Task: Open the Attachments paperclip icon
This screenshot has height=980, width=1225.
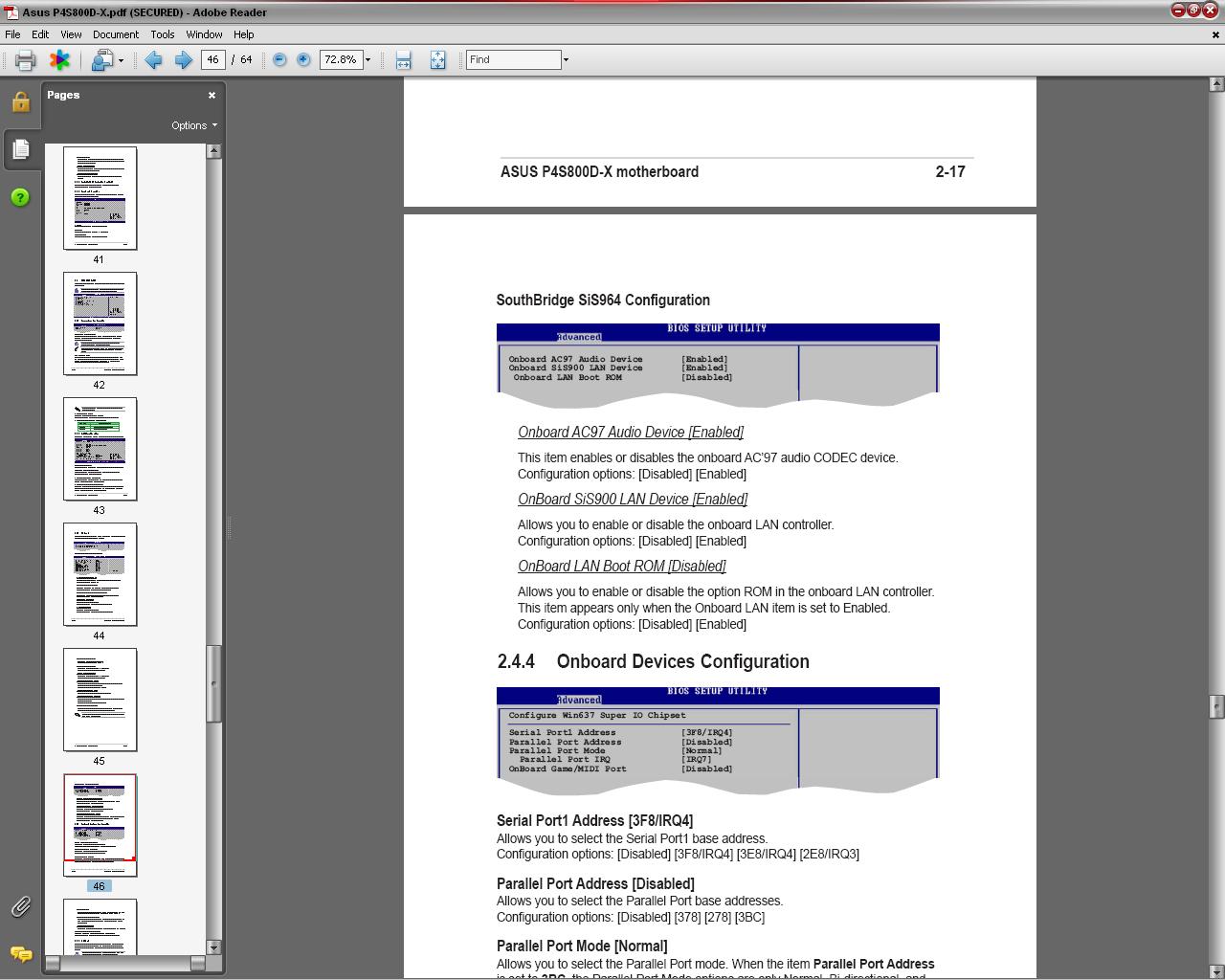Action: [x=20, y=906]
